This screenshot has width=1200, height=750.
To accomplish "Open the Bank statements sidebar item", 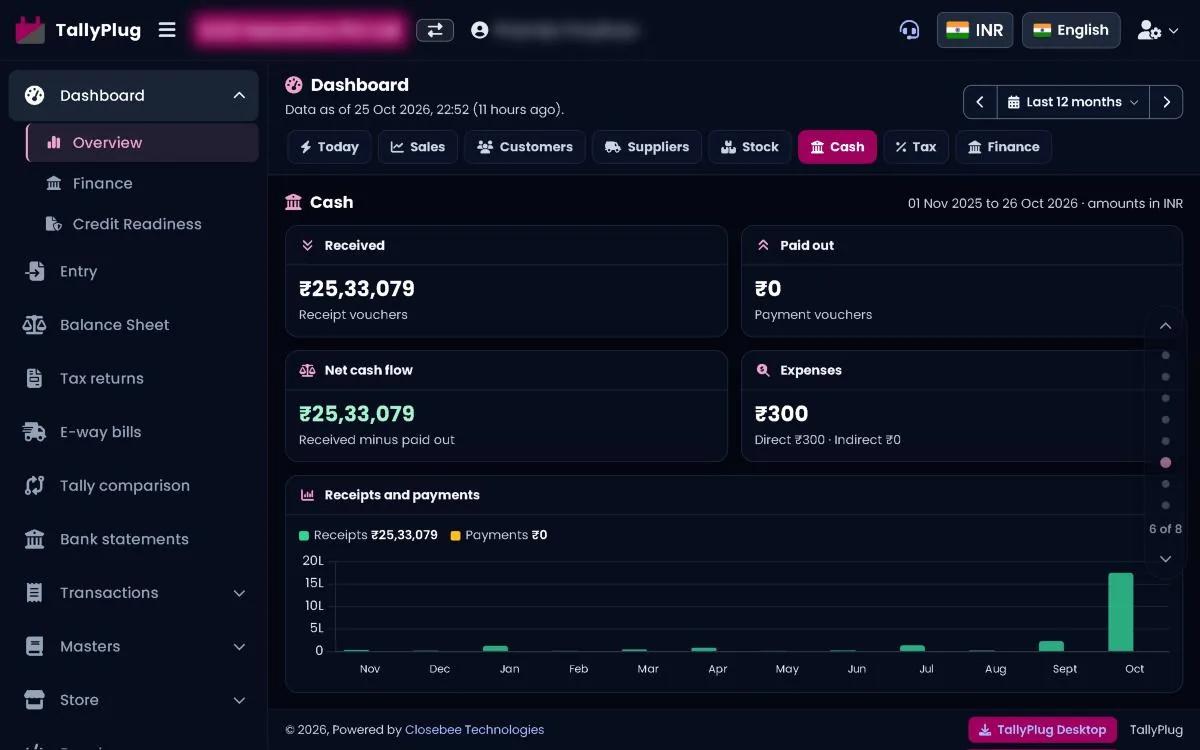I will pos(134,539).
